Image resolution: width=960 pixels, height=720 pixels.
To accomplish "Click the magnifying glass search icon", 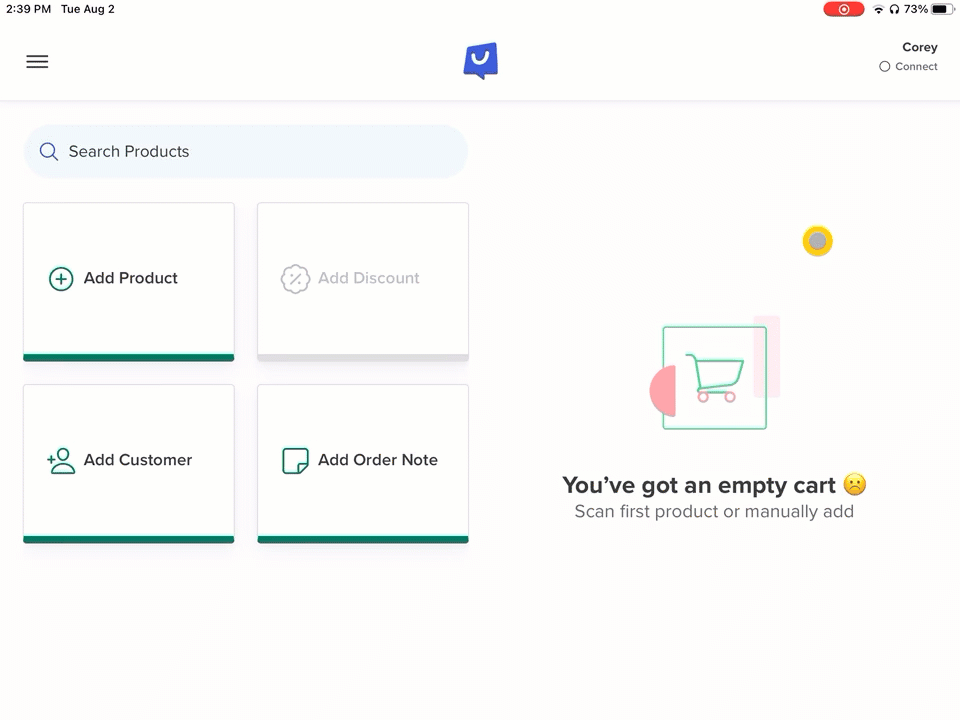I will [x=48, y=152].
